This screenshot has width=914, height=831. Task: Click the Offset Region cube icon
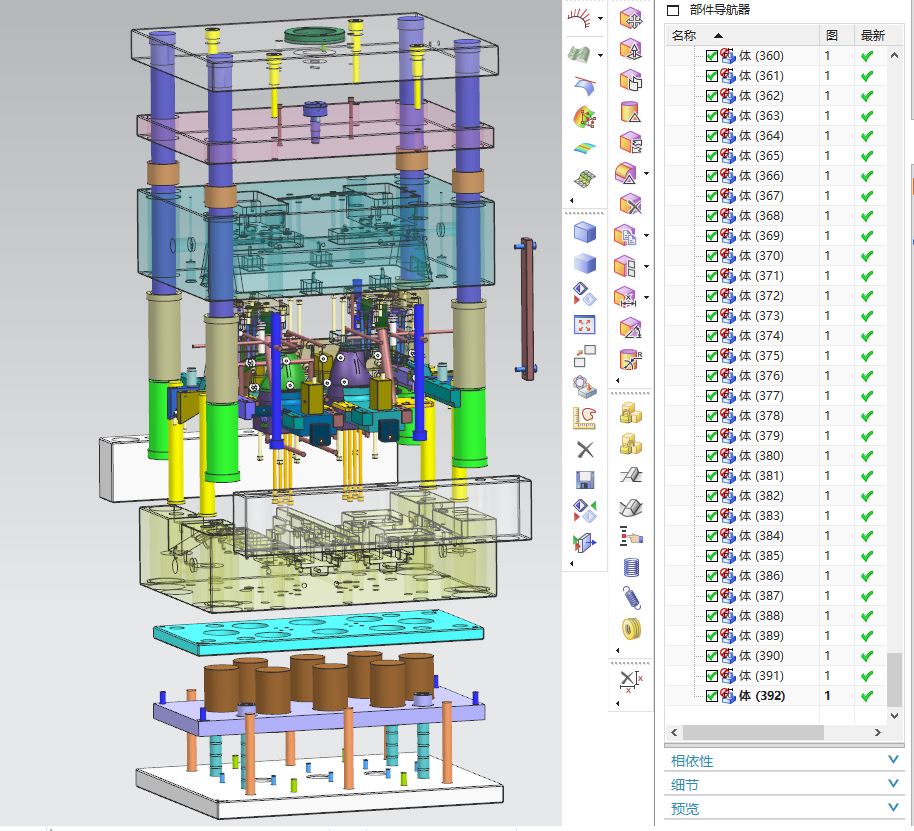click(x=631, y=80)
